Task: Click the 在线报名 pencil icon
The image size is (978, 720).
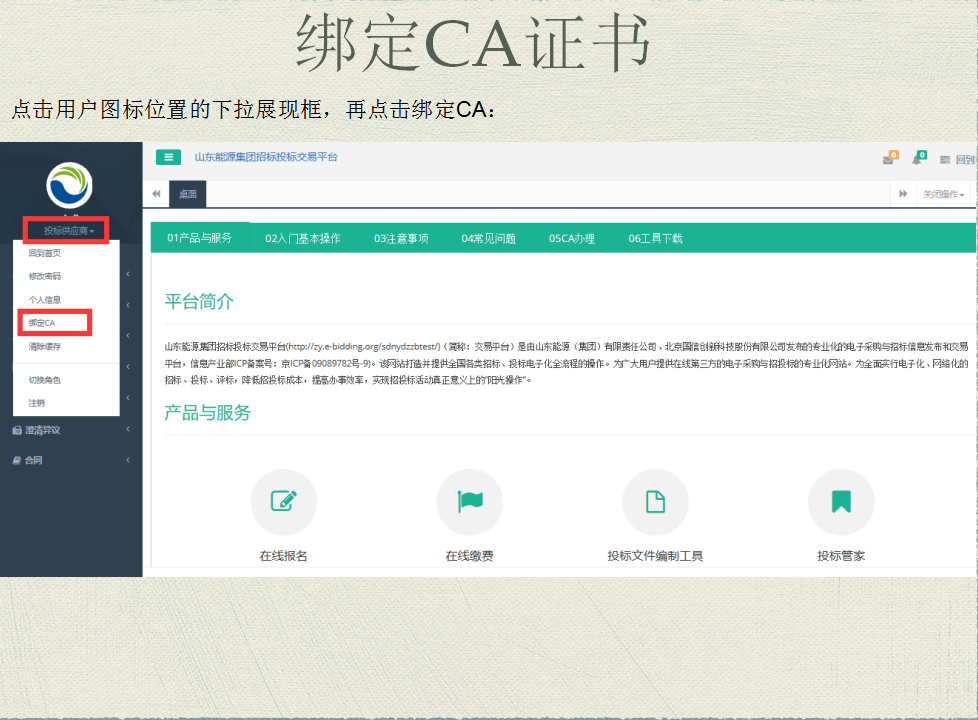Action: [283, 502]
